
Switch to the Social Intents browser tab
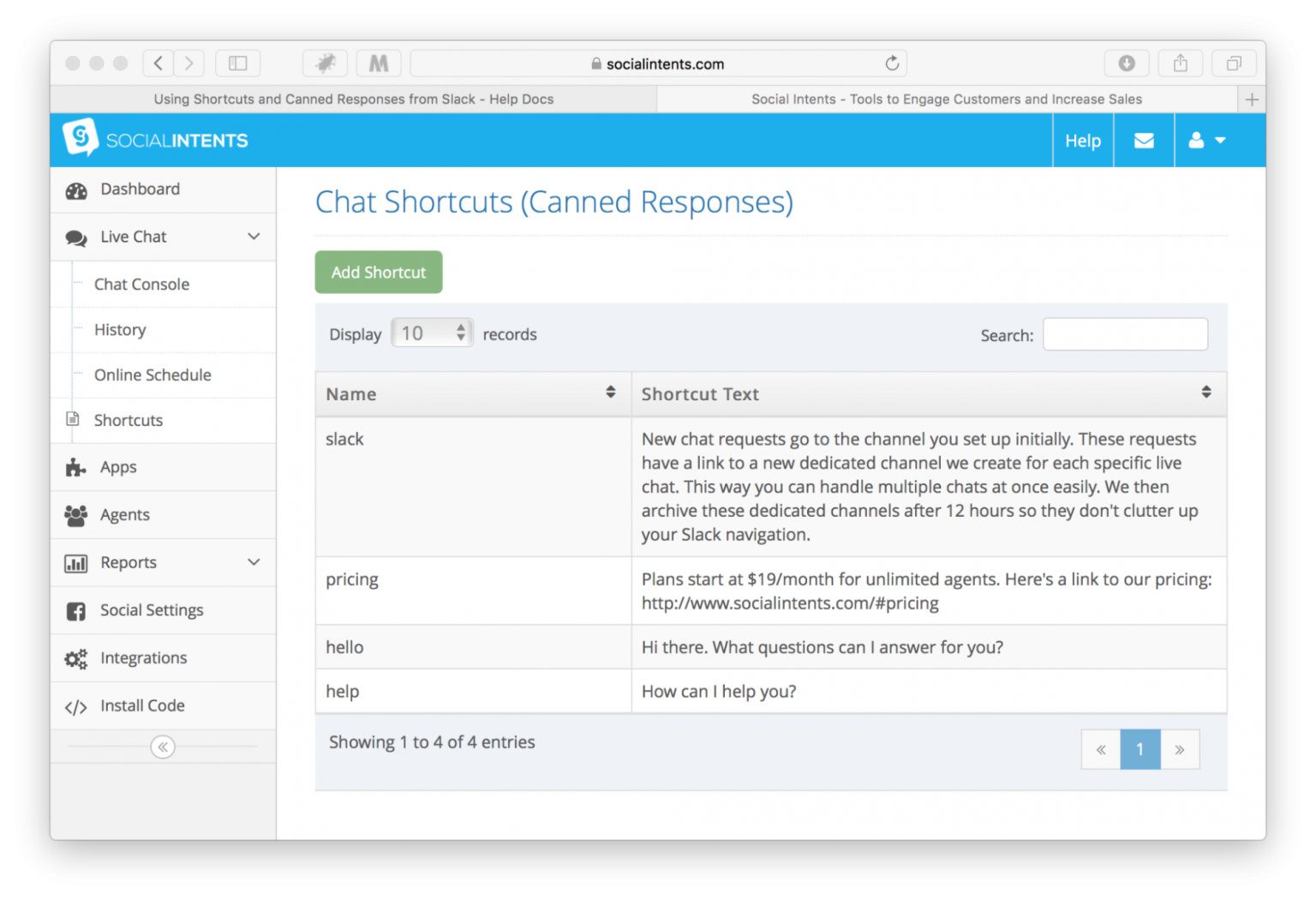click(x=946, y=99)
